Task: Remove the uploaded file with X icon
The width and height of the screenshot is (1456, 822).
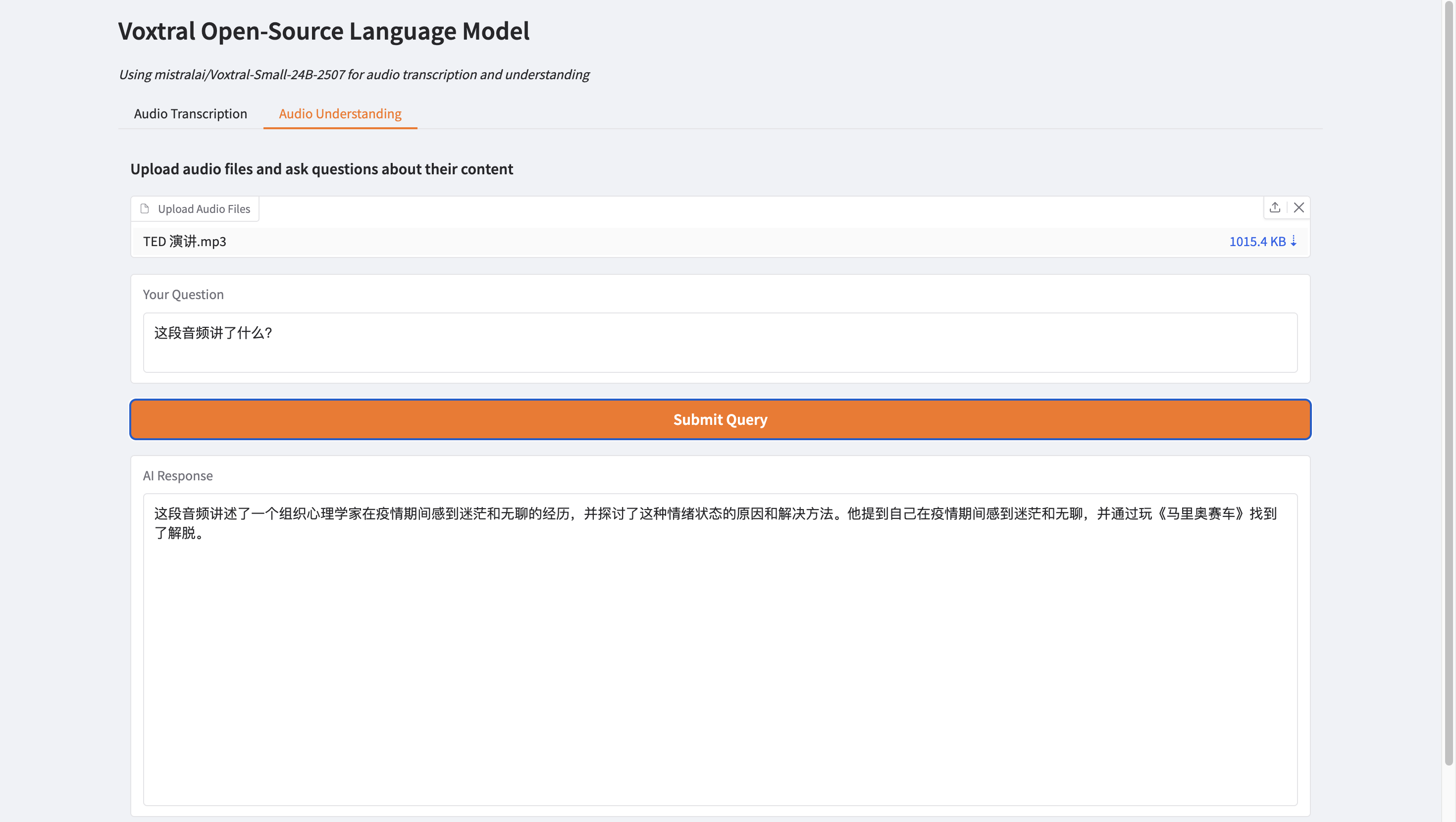Action: point(1299,207)
